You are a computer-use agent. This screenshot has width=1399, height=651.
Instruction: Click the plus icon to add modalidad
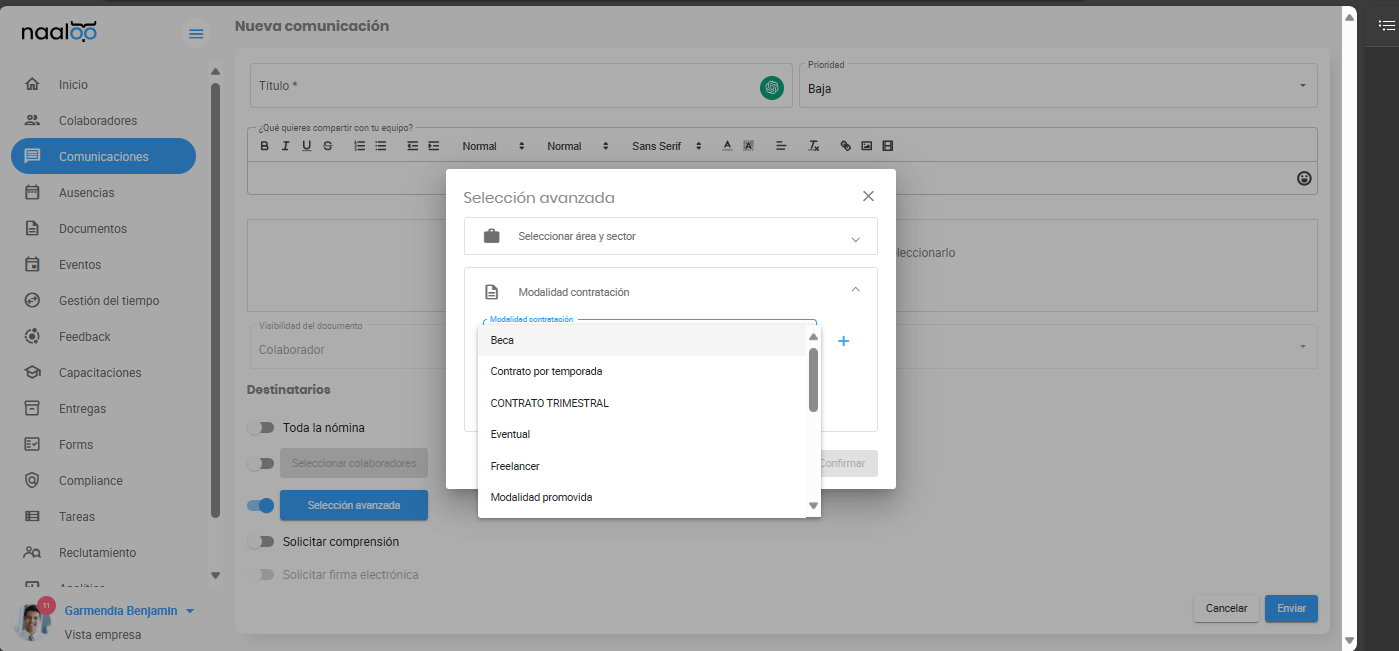843,341
